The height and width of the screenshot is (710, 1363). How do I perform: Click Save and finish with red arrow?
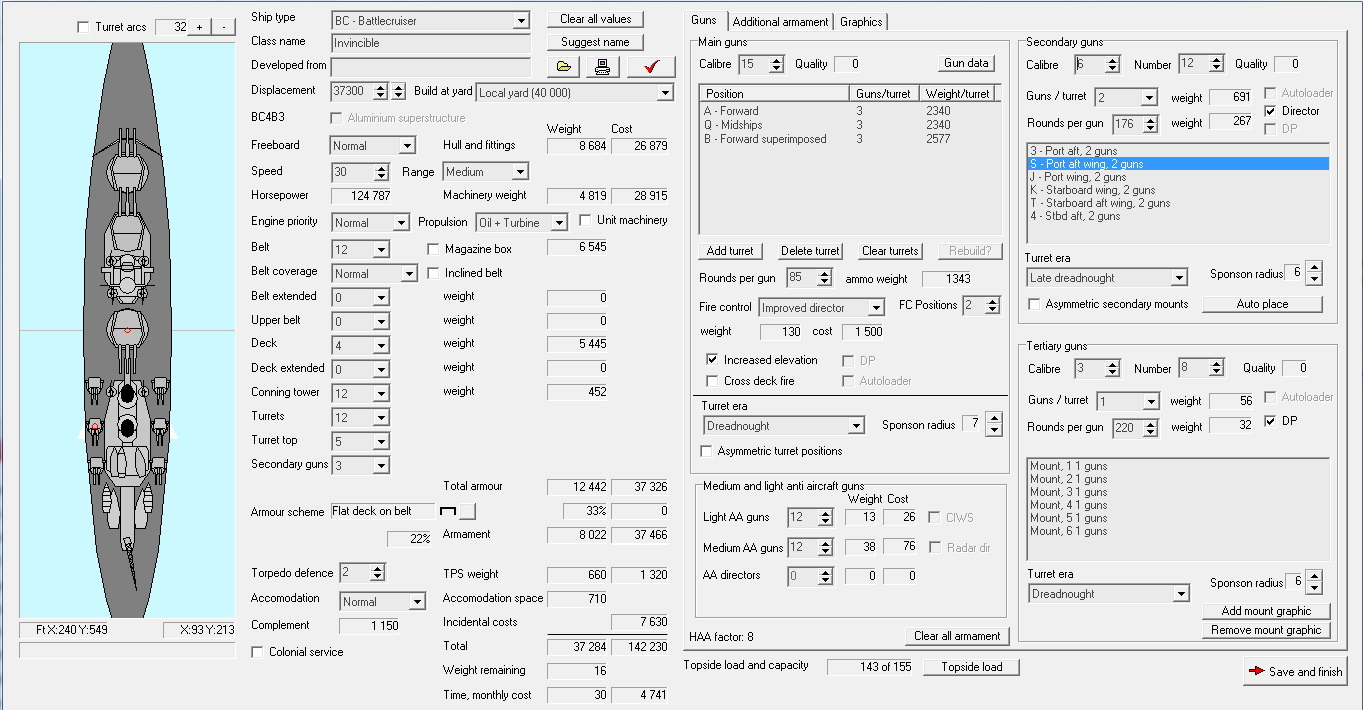click(1295, 671)
